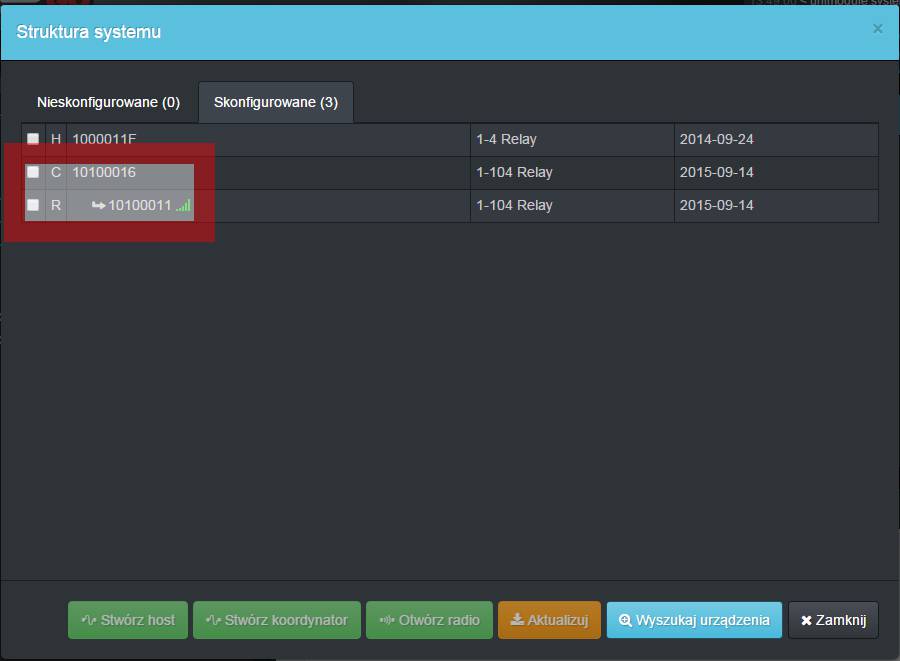Click the radio wave icon on Otwórz radio
Image resolution: width=900 pixels, height=661 pixels.
pos(387,620)
